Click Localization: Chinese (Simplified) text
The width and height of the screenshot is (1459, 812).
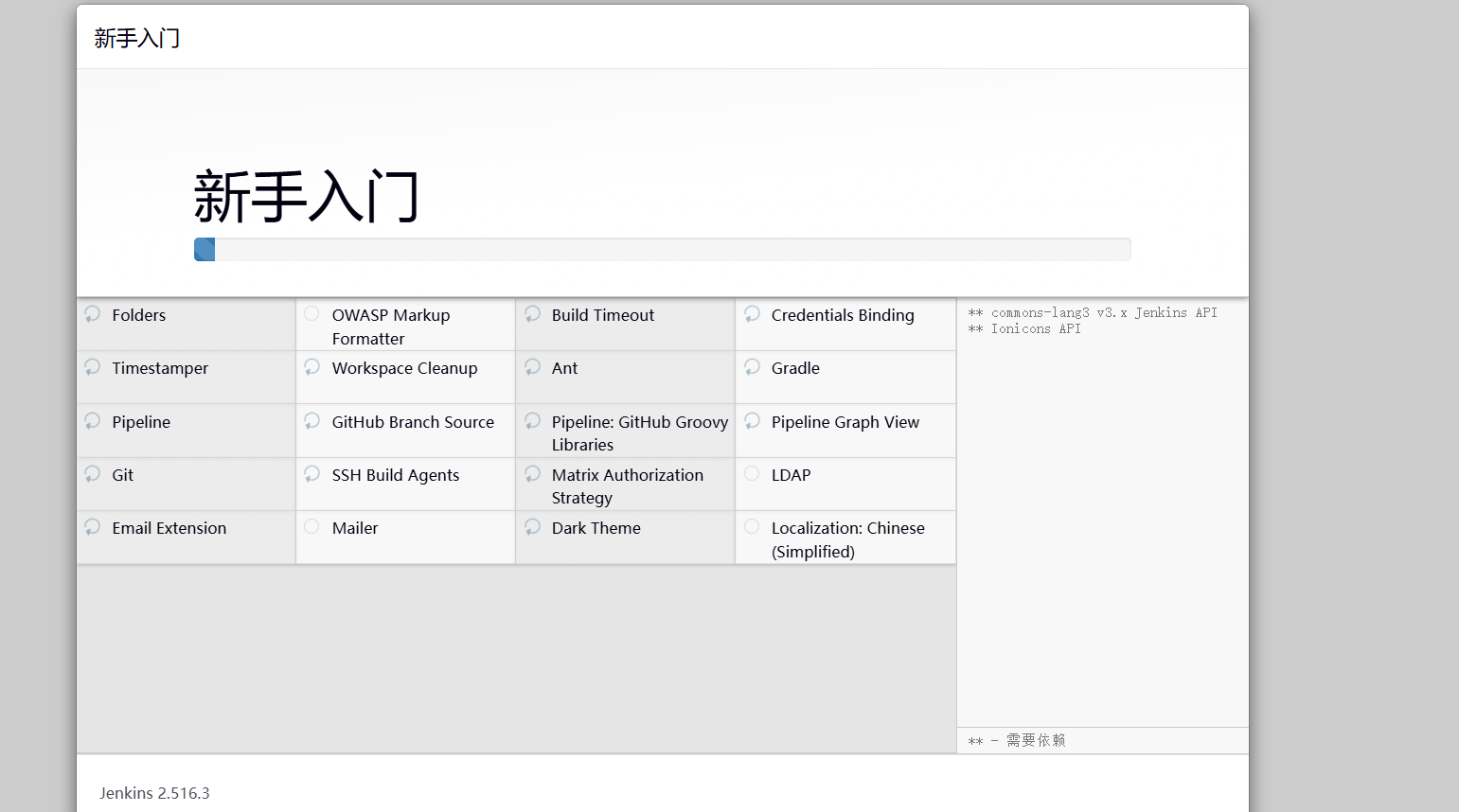pyautogui.click(x=848, y=539)
